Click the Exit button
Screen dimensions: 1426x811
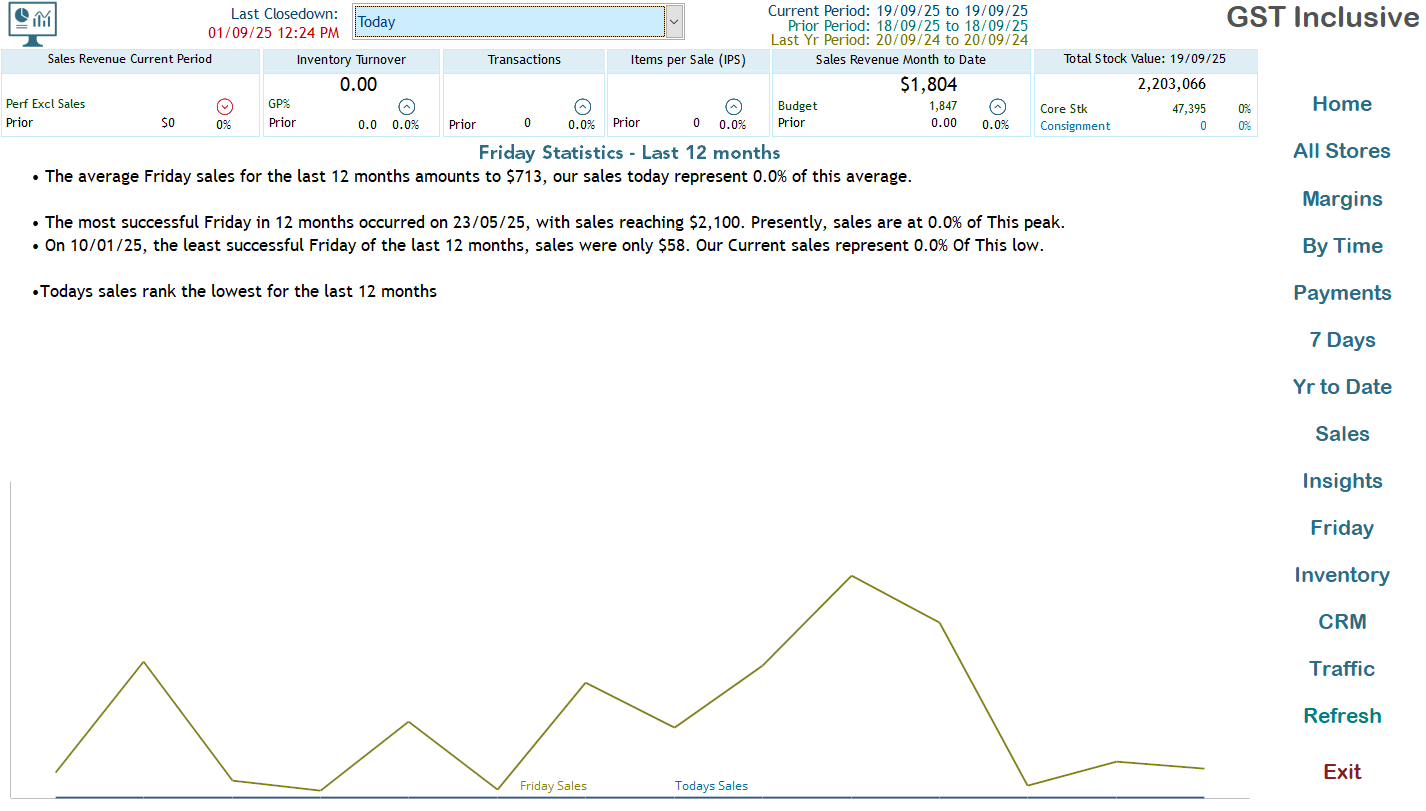1341,771
